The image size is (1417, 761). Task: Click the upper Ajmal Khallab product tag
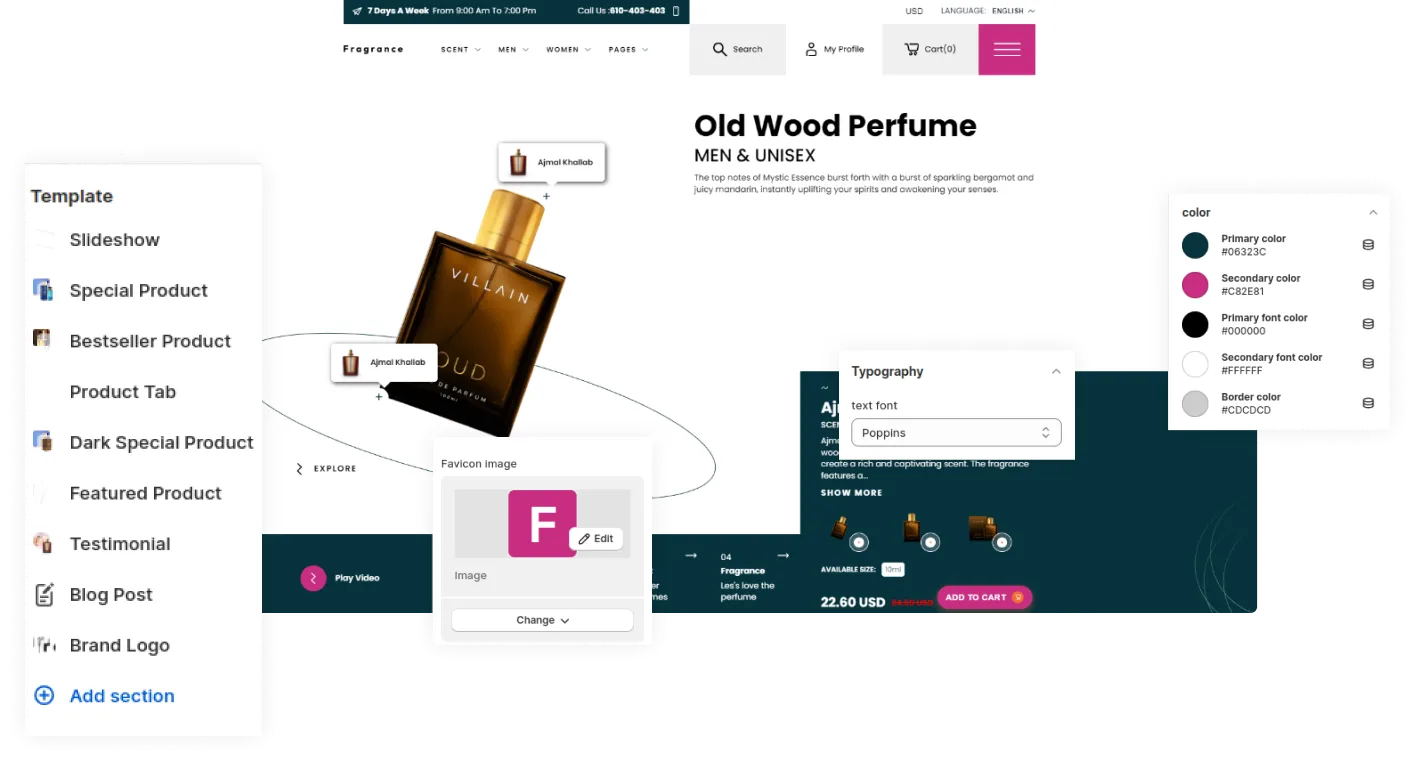pos(552,162)
